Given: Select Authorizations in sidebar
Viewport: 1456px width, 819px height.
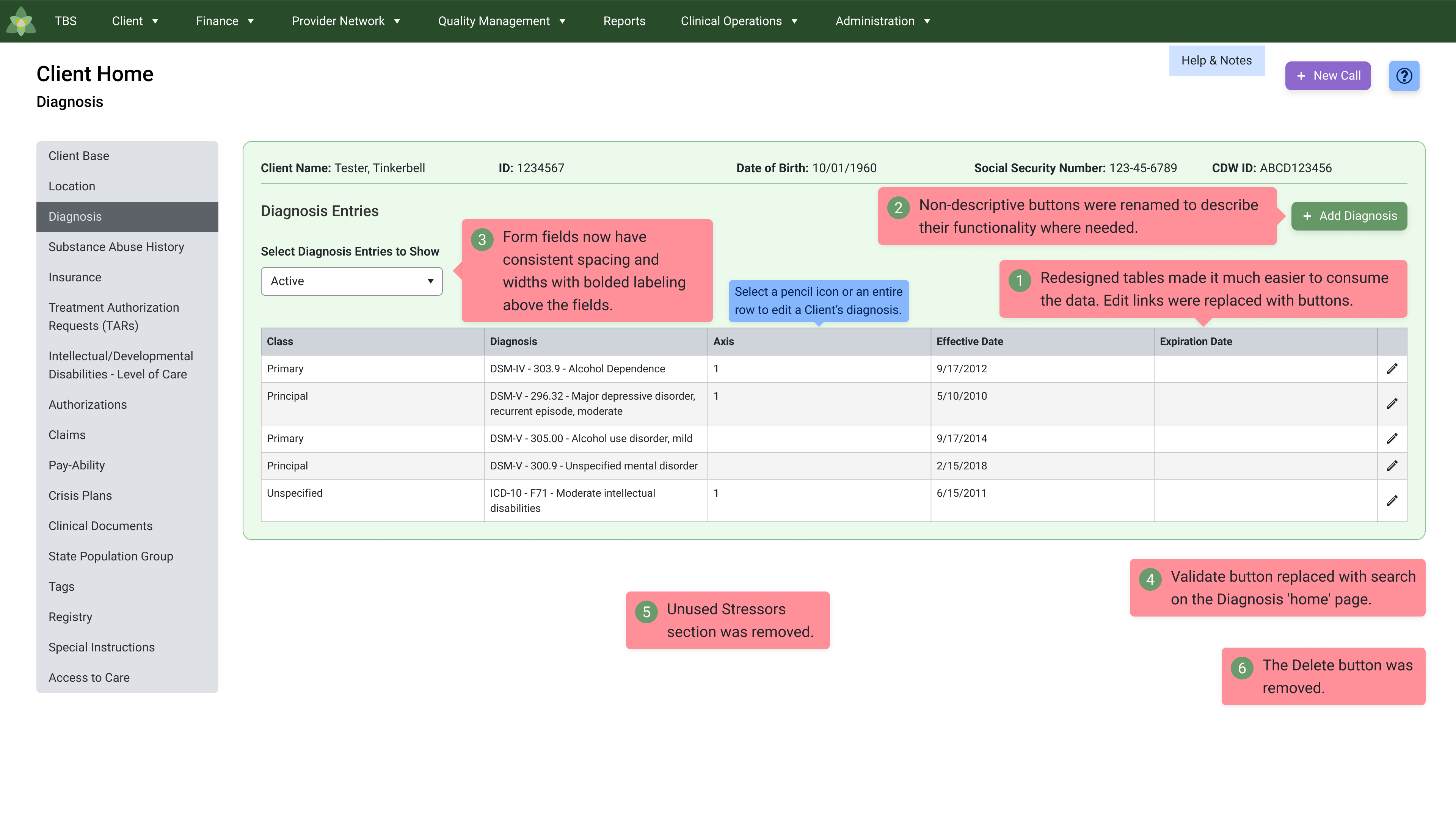Looking at the screenshot, I should [x=127, y=405].
